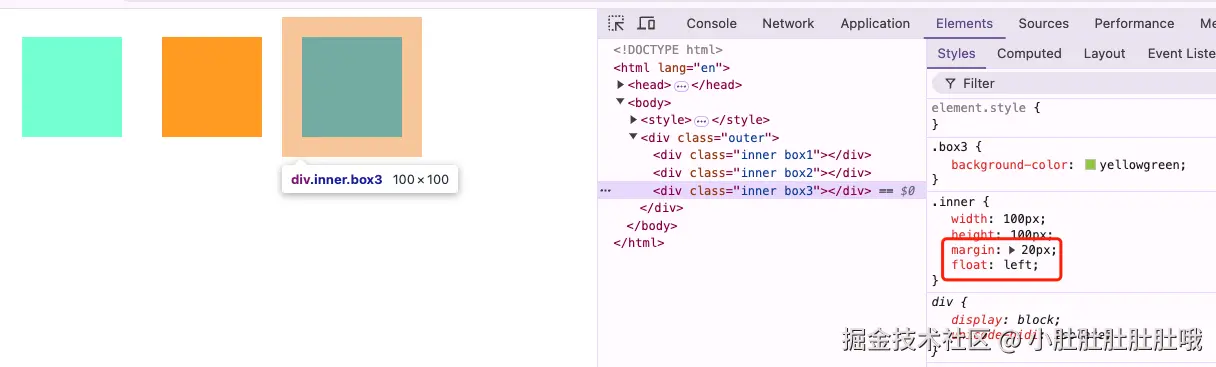Viewport: 1216px width, 367px height.
Task: Collapse the div class outer node
Action: click(634, 137)
